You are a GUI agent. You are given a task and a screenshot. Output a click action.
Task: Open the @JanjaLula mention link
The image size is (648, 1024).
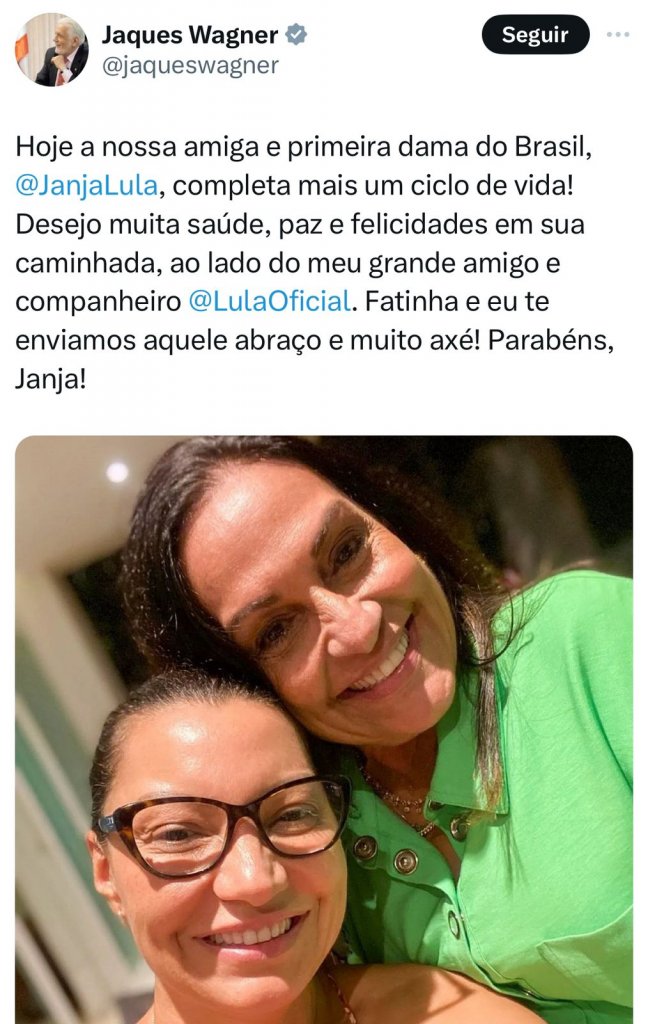[86, 185]
